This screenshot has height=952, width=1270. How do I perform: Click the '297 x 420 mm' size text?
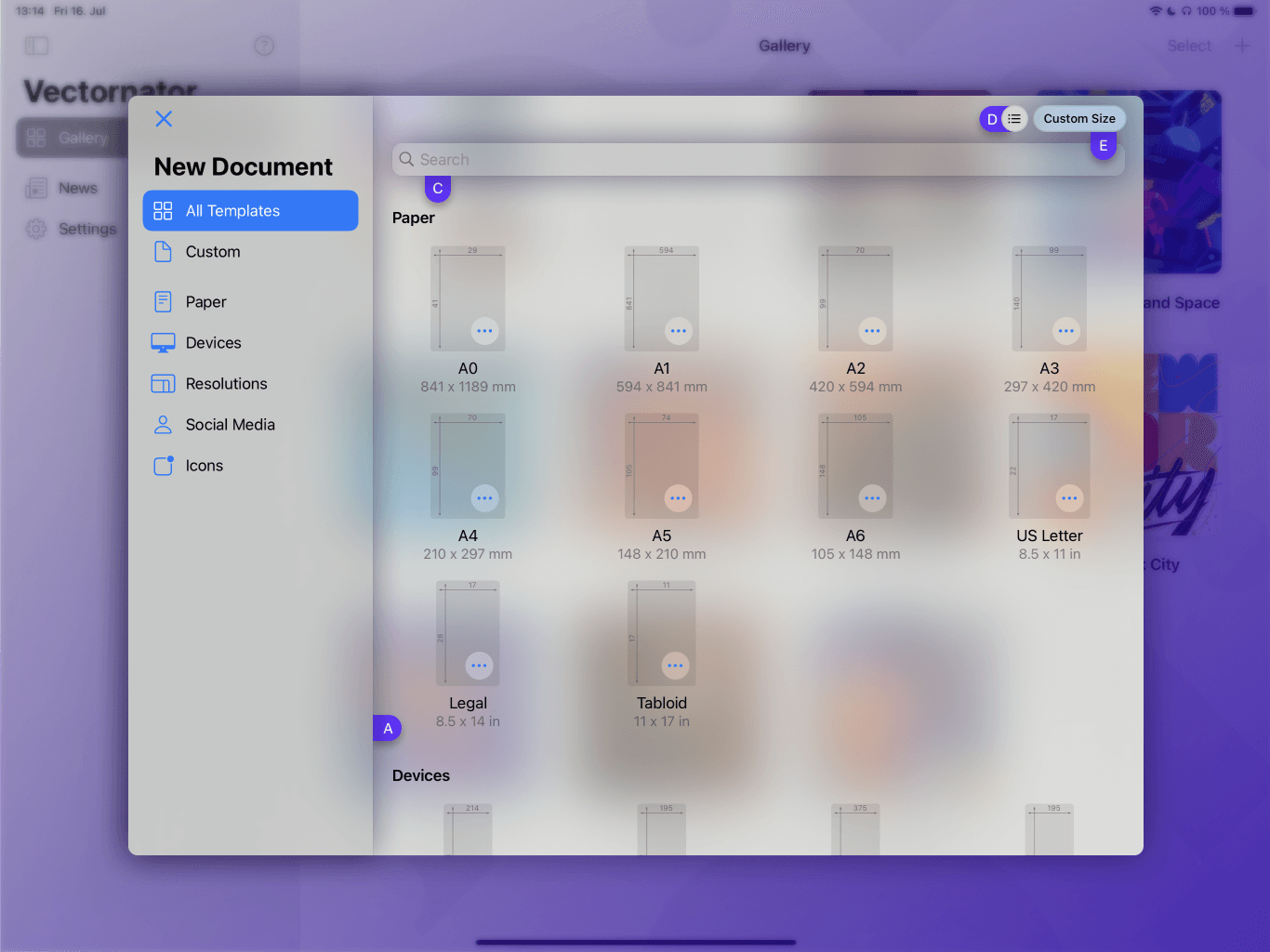click(x=1050, y=387)
